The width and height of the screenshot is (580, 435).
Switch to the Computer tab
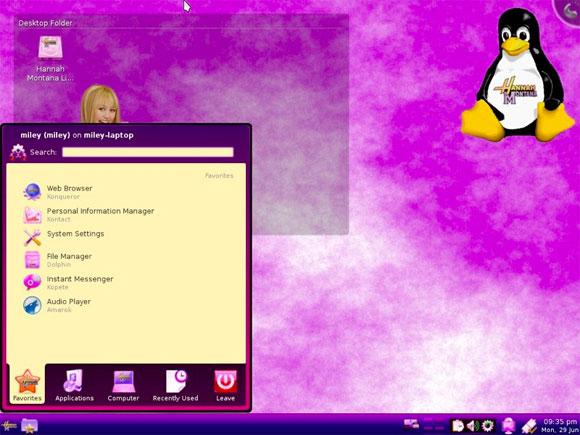[123, 385]
